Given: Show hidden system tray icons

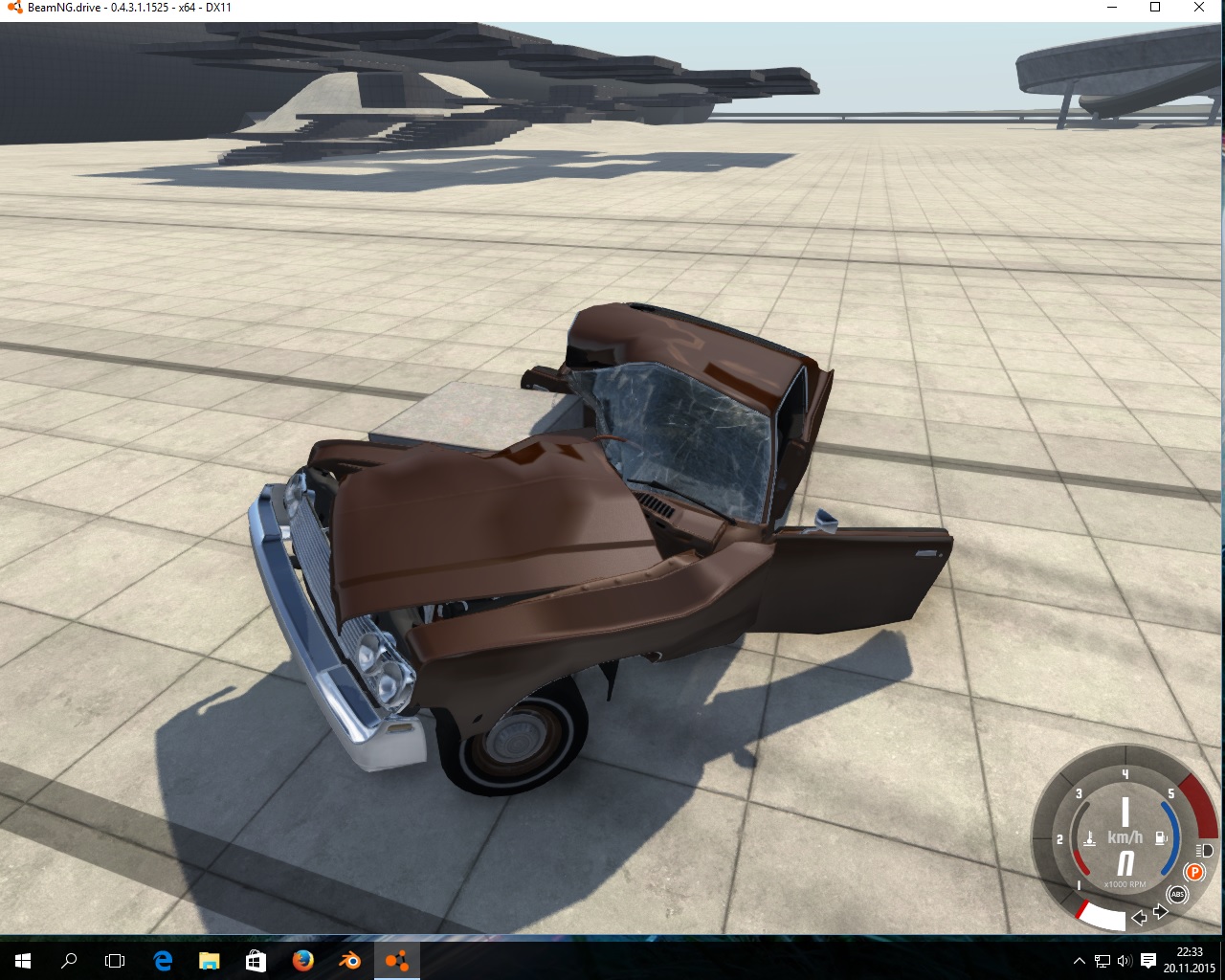Looking at the screenshot, I should (x=1080, y=960).
